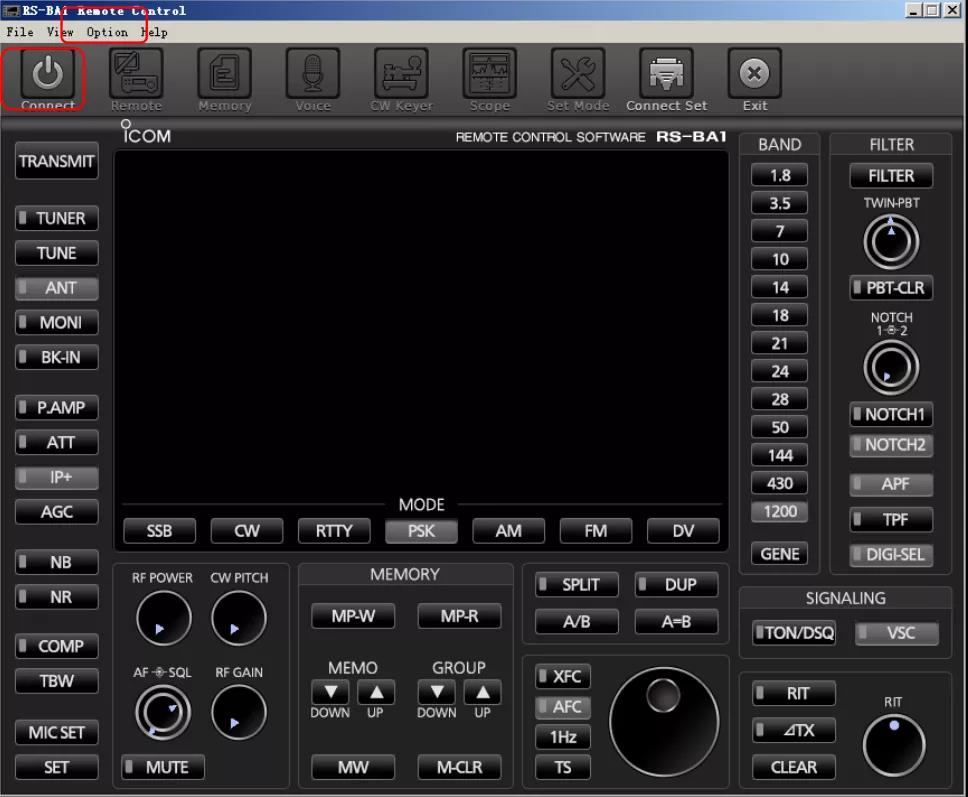Click the TUNE button
This screenshot has width=968, height=797.
57,253
